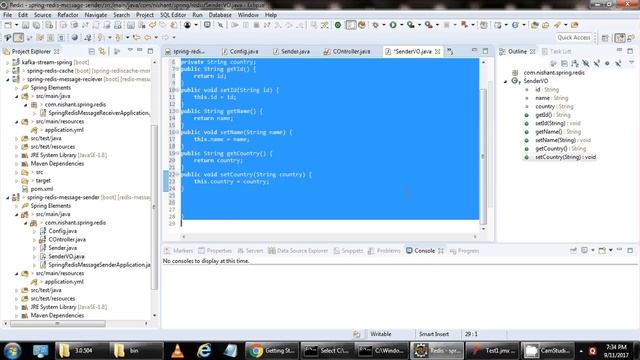Open the Debug dropdown arrow
This screenshot has width=640, height=360.
384,25
